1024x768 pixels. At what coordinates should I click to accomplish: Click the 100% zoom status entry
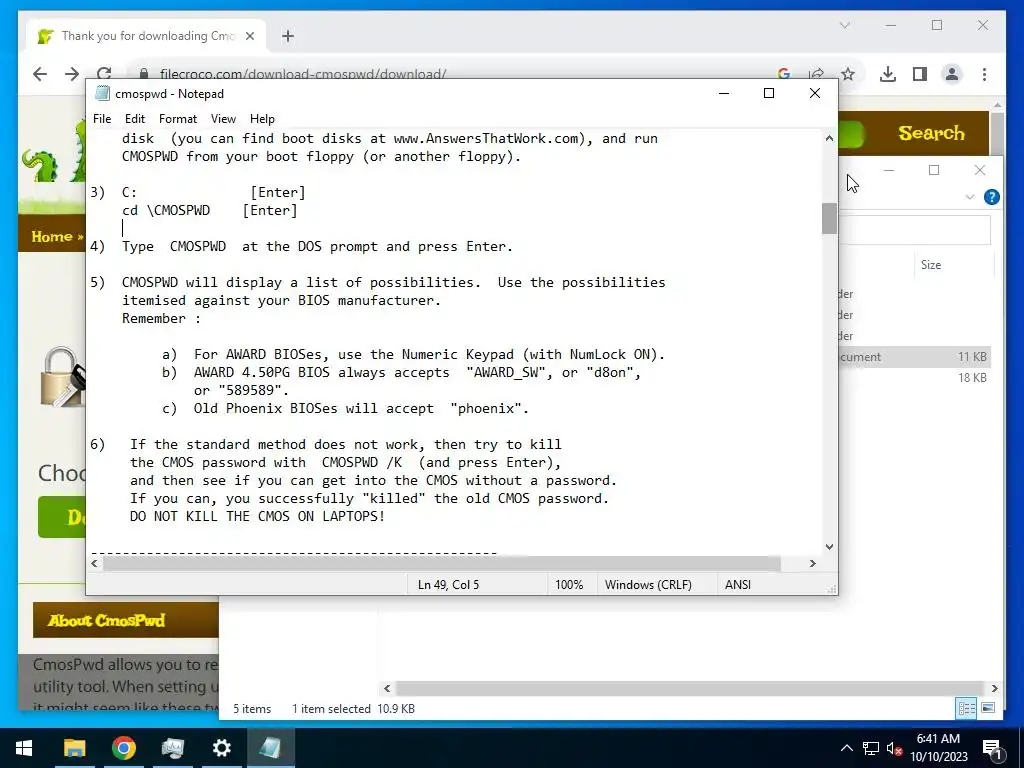coord(569,584)
